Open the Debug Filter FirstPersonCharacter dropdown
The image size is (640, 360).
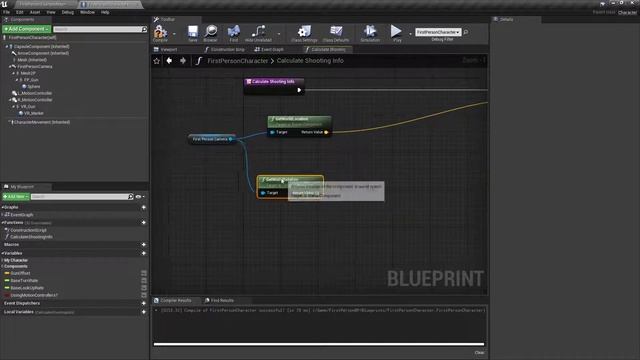click(438, 32)
